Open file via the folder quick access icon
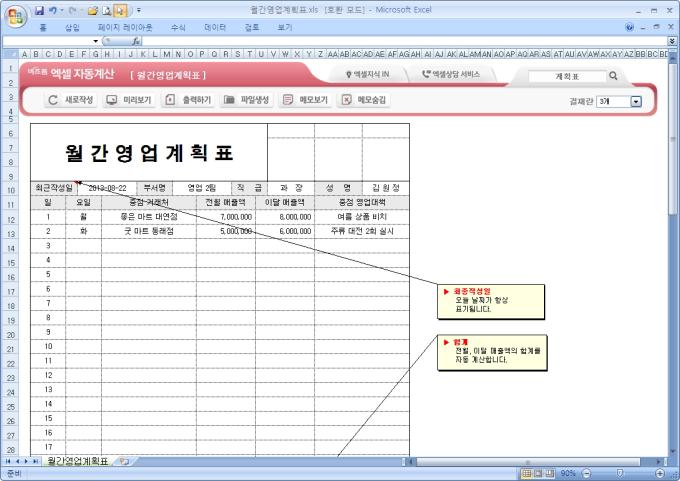Screen dimensions: 680x481 pyautogui.click(x=92, y=10)
